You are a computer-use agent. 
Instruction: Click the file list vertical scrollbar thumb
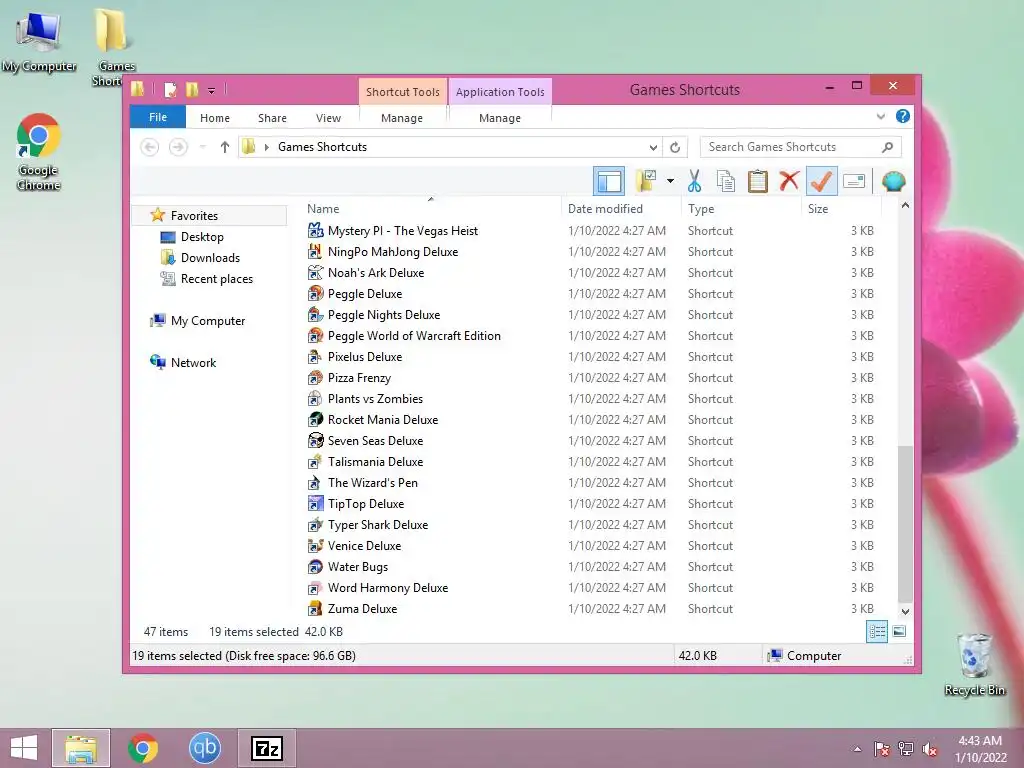point(904,524)
